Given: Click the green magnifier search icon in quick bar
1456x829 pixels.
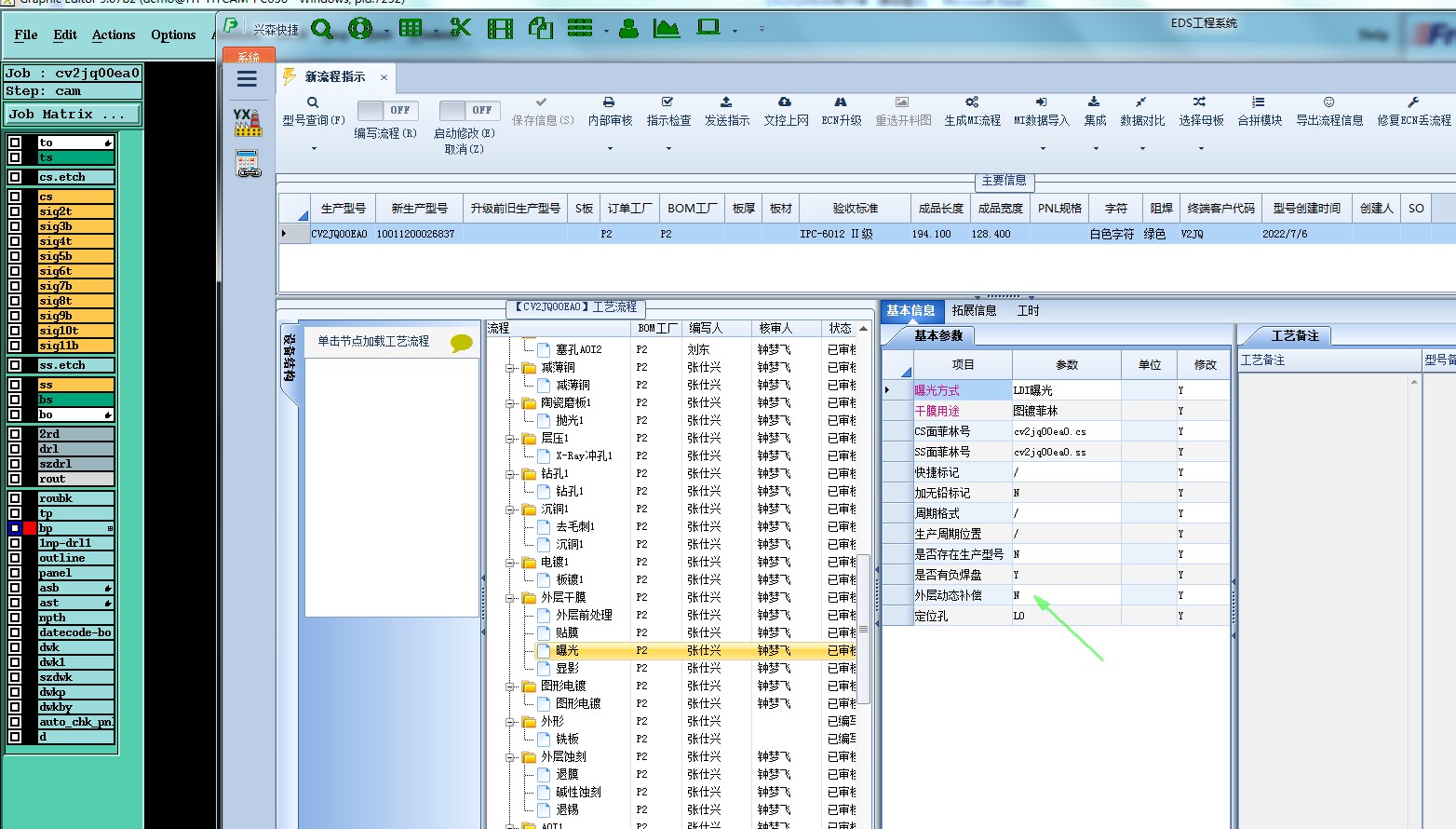Looking at the screenshot, I should (322, 29).
